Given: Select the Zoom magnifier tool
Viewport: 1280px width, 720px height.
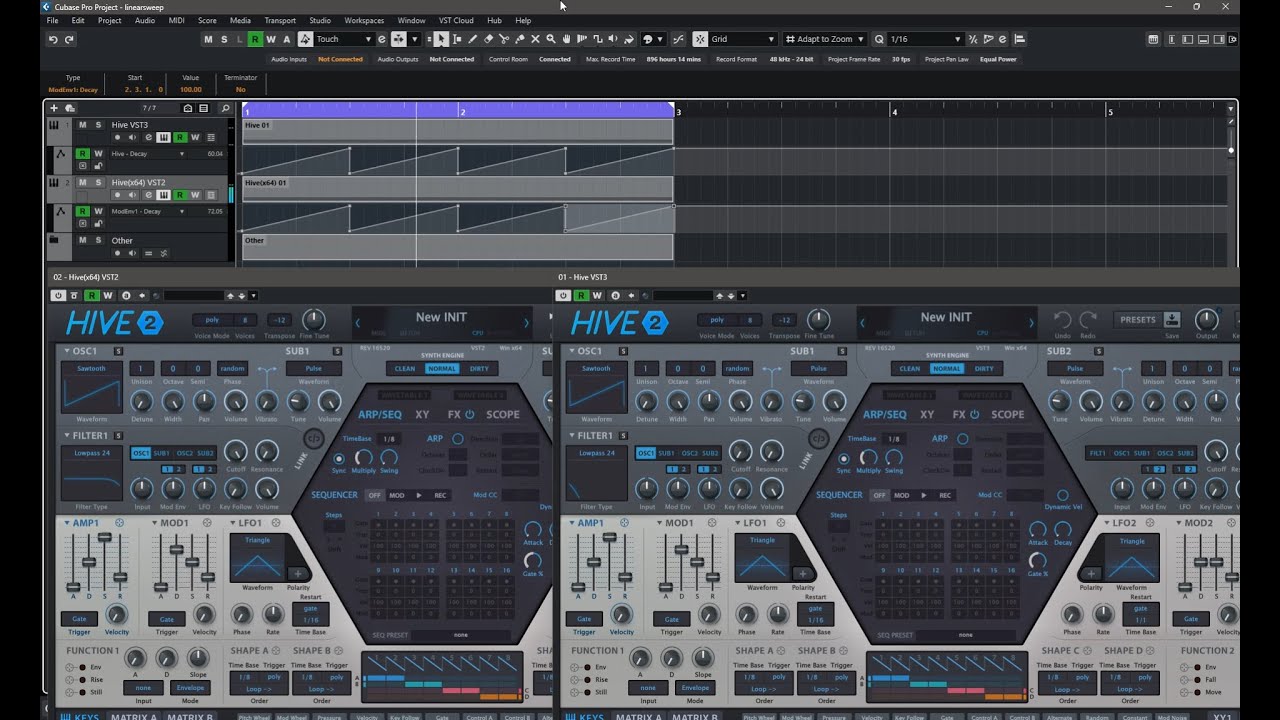Looking at the screenshot, I should tap(551, 39).
